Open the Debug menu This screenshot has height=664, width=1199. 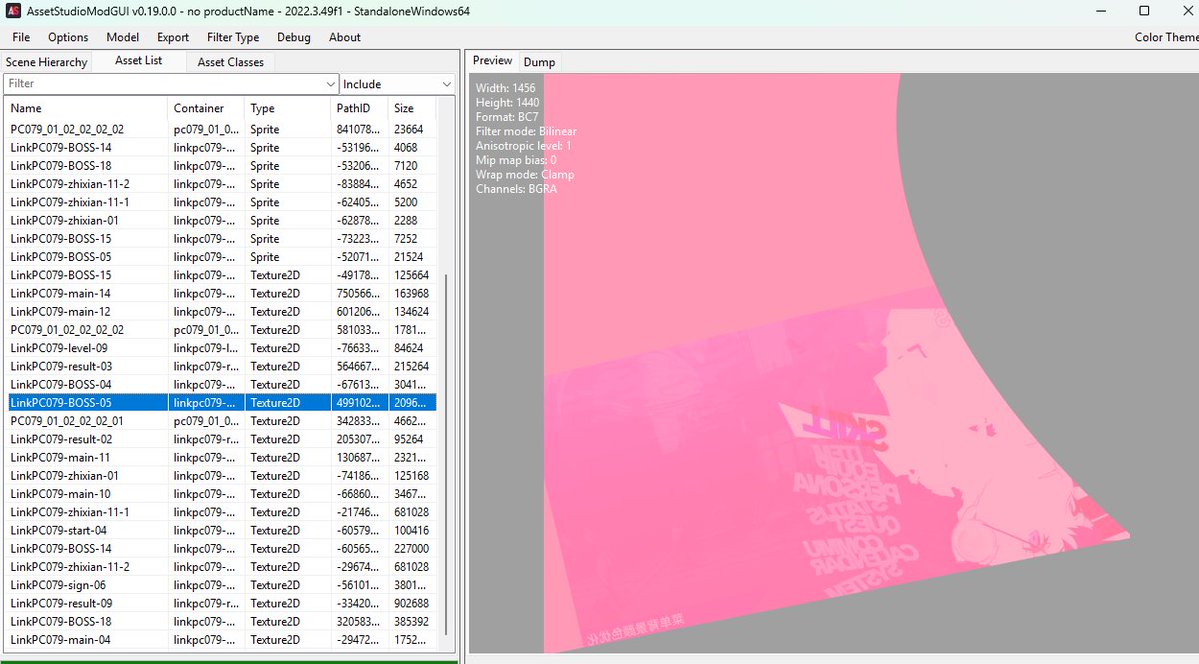coord(294,37)
